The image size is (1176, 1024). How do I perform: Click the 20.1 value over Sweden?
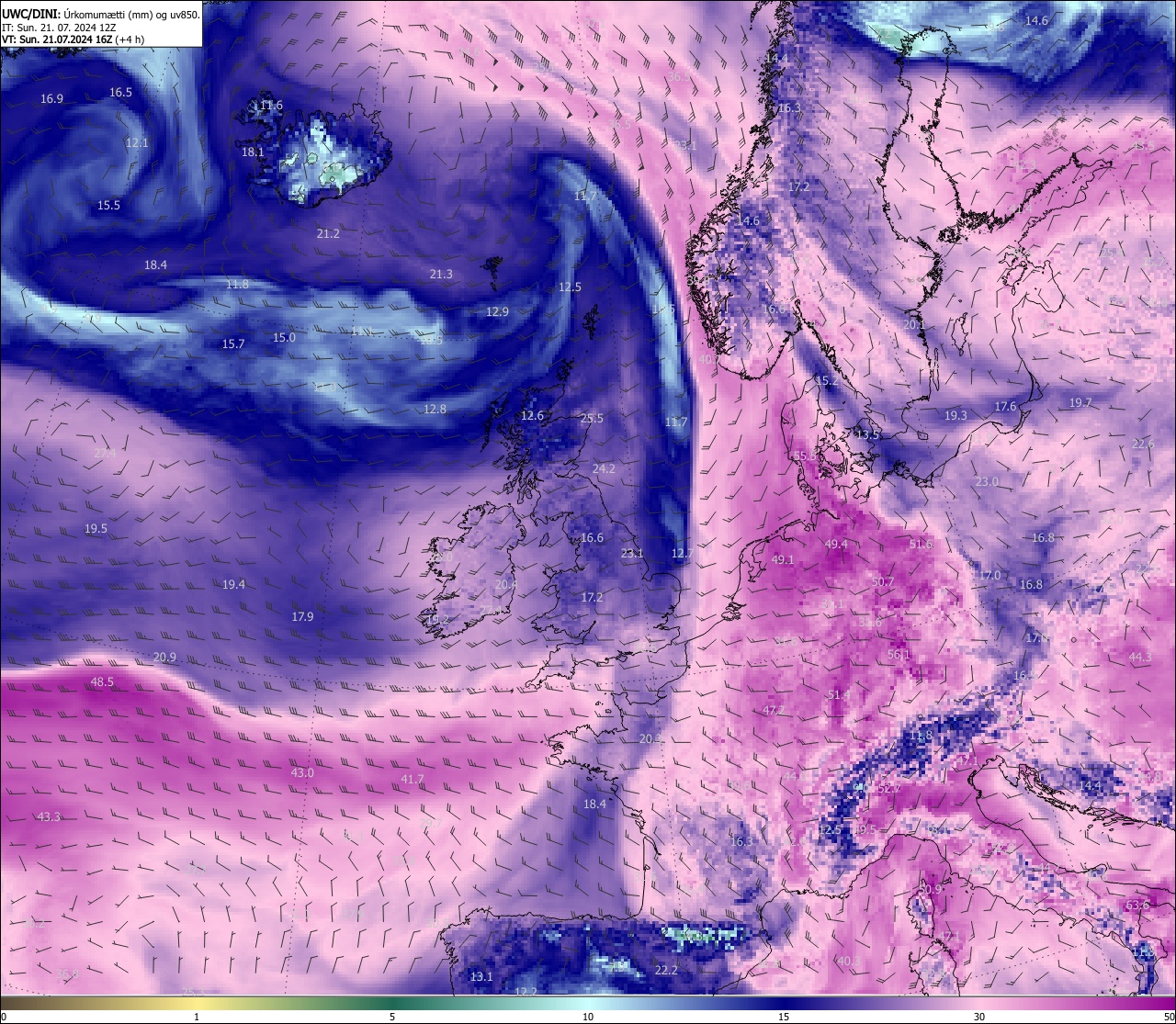pyautogui.click(x=914, y=325)
